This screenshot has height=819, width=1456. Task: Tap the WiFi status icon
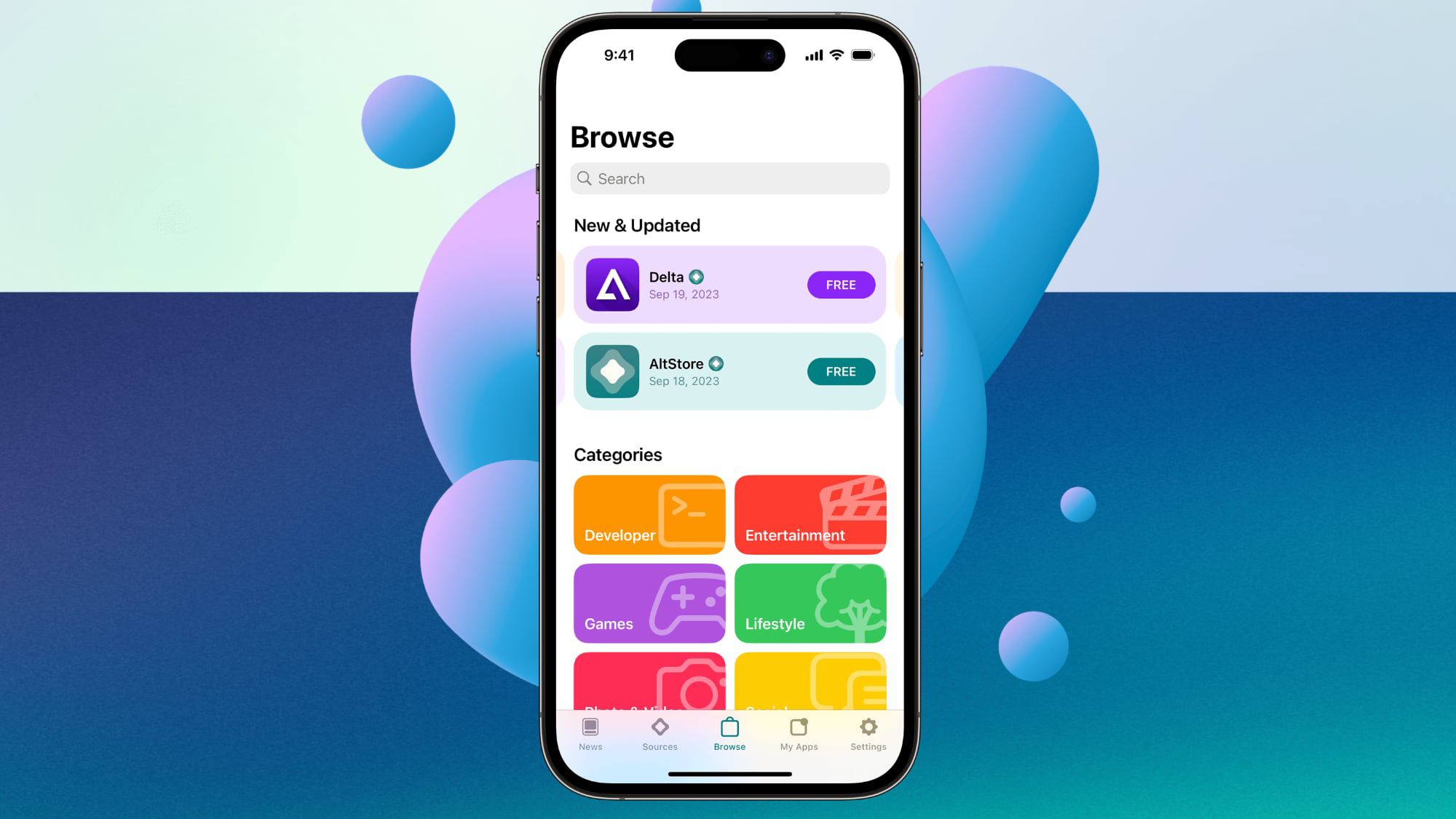coord(837,55)
